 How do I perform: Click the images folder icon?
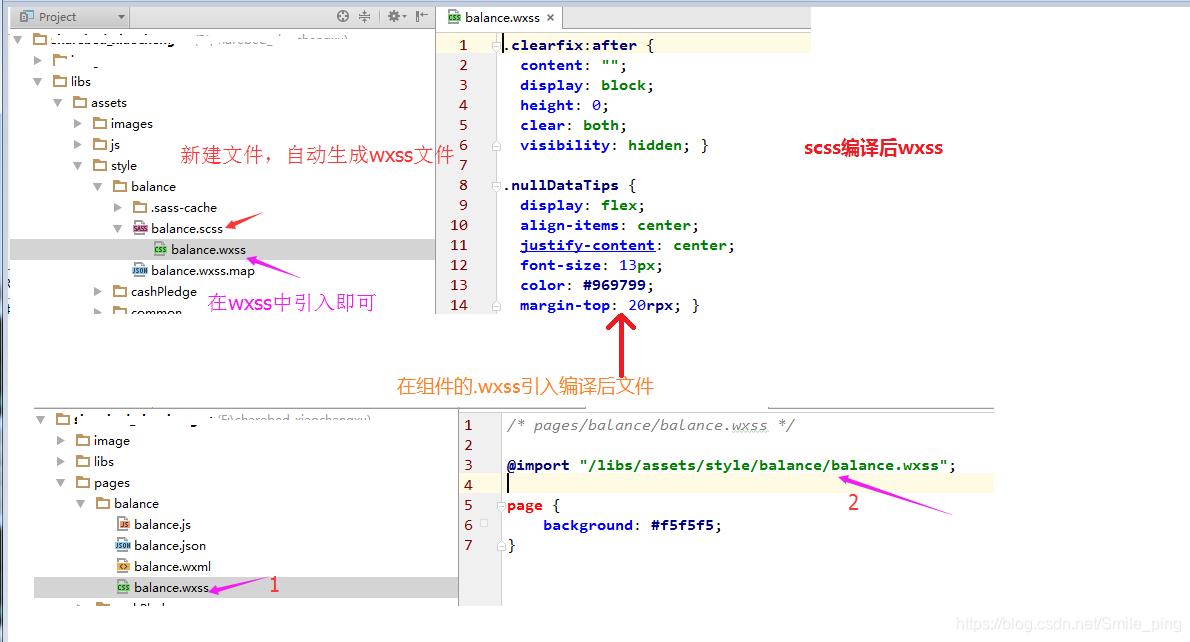100,123
